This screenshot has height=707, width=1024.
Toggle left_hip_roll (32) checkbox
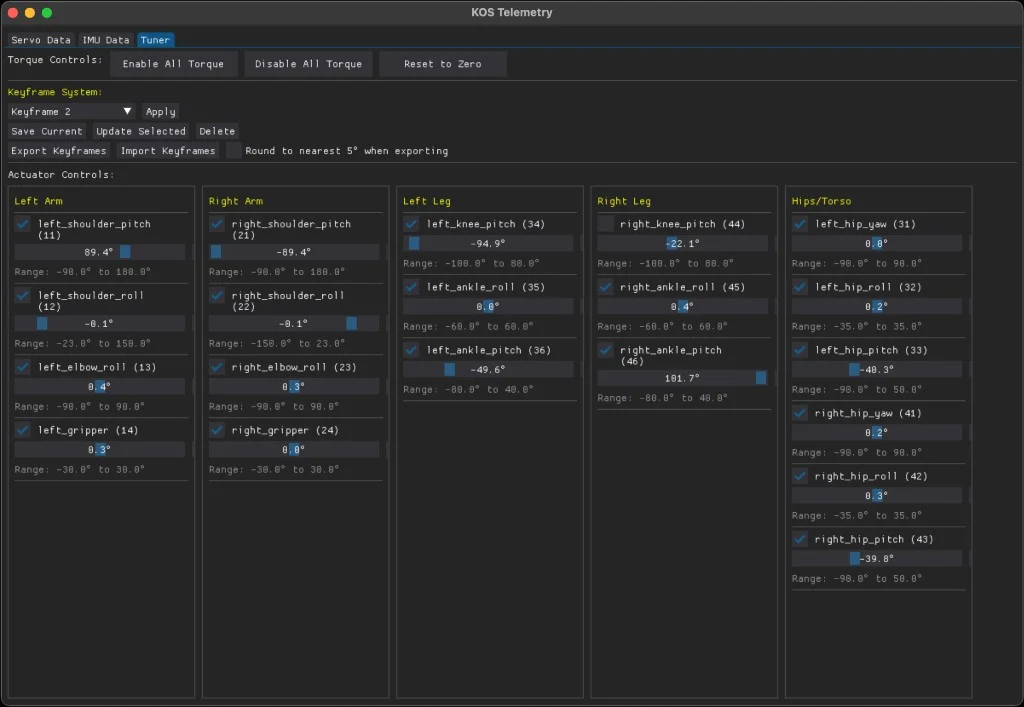coord(800,287)
